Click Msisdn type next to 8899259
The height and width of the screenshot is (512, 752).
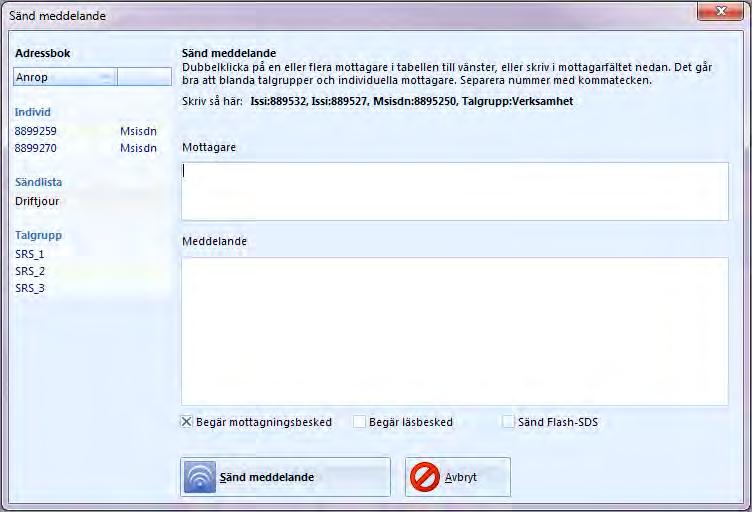coord(138,131)
